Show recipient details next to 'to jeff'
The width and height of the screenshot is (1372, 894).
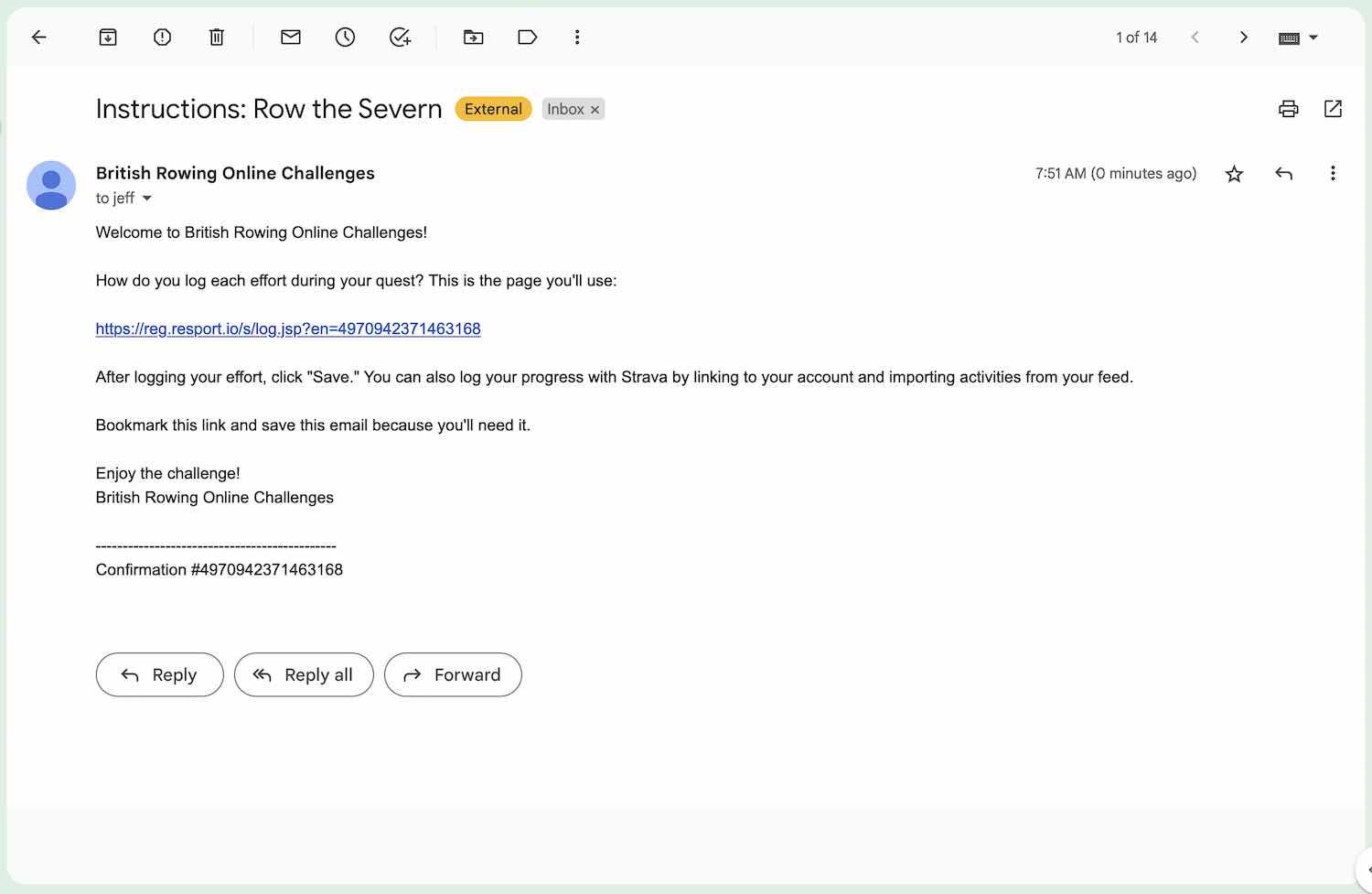(146, 199)
